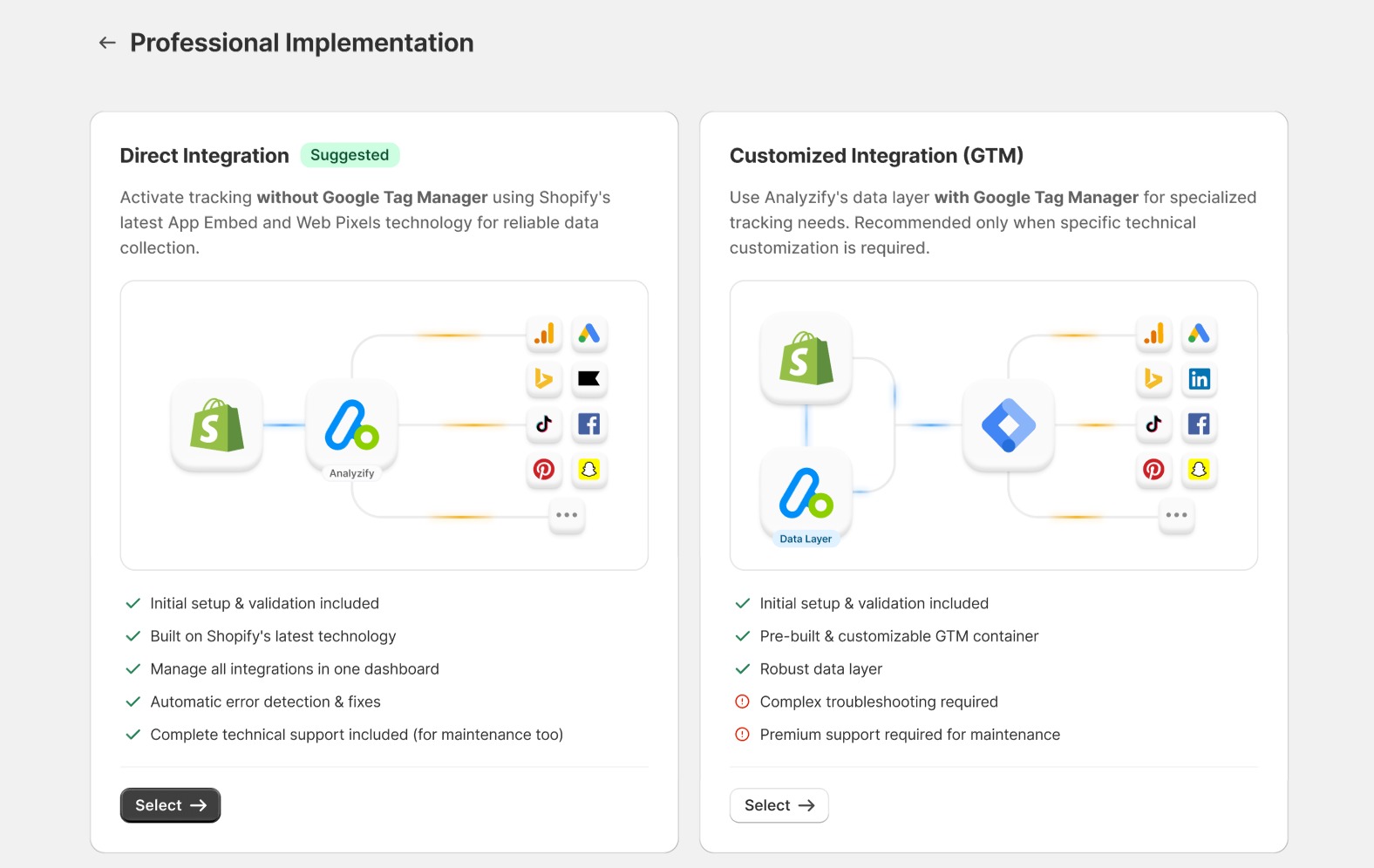Click the 'with Google Tag Manager' bold text
This screenshot has height=868, width=1374.
(1037, 198)
